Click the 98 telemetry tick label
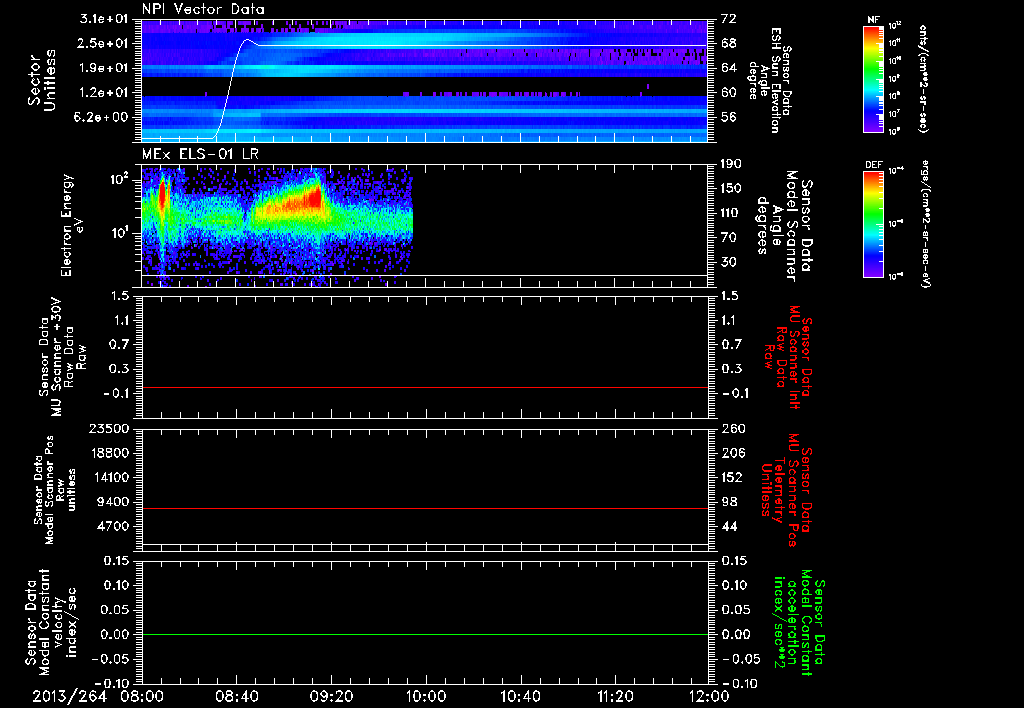The width and height of the screenshot is (1024, 708). [729, 502]
